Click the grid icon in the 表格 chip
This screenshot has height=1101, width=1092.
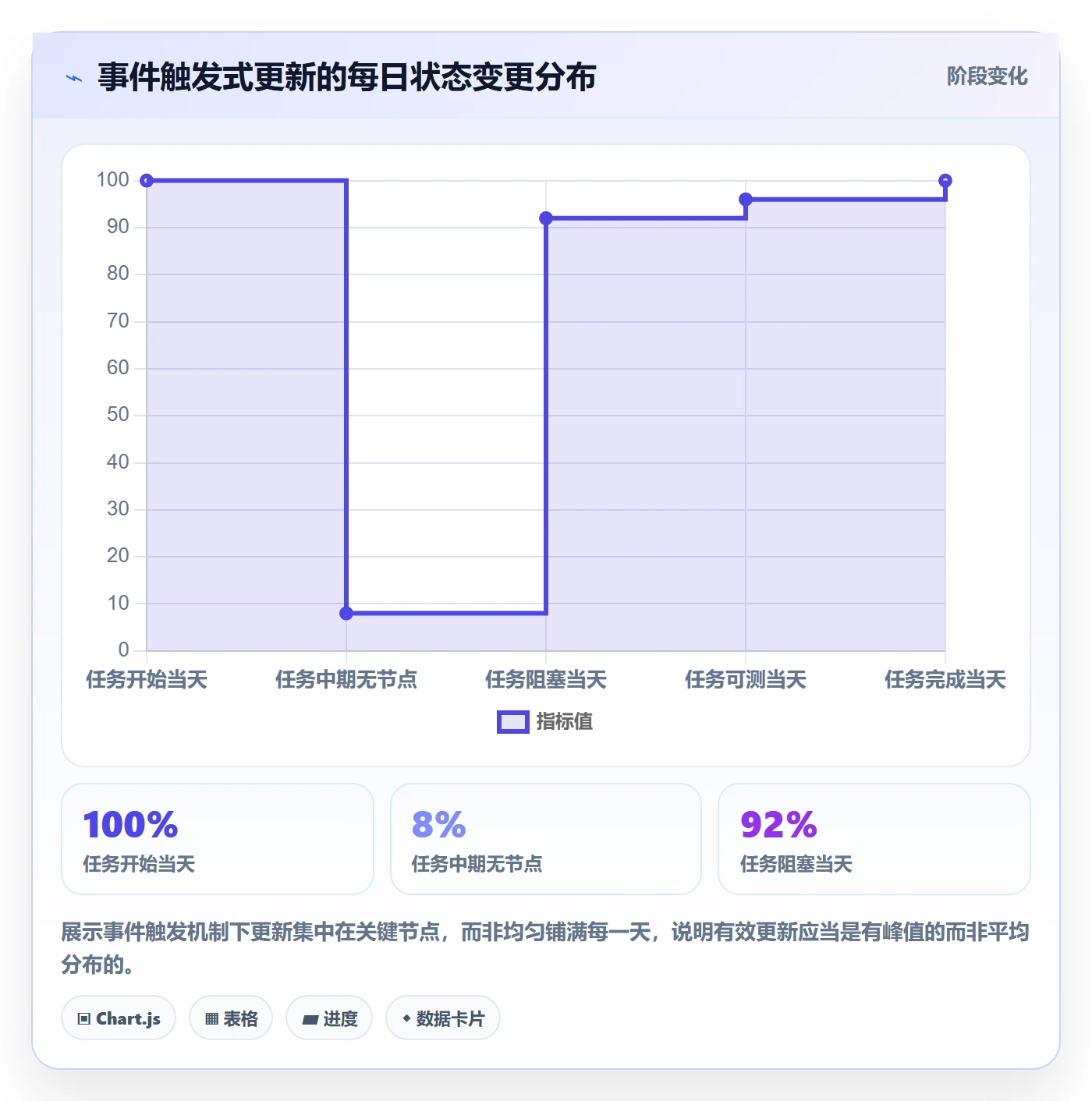click(211, 1018)
